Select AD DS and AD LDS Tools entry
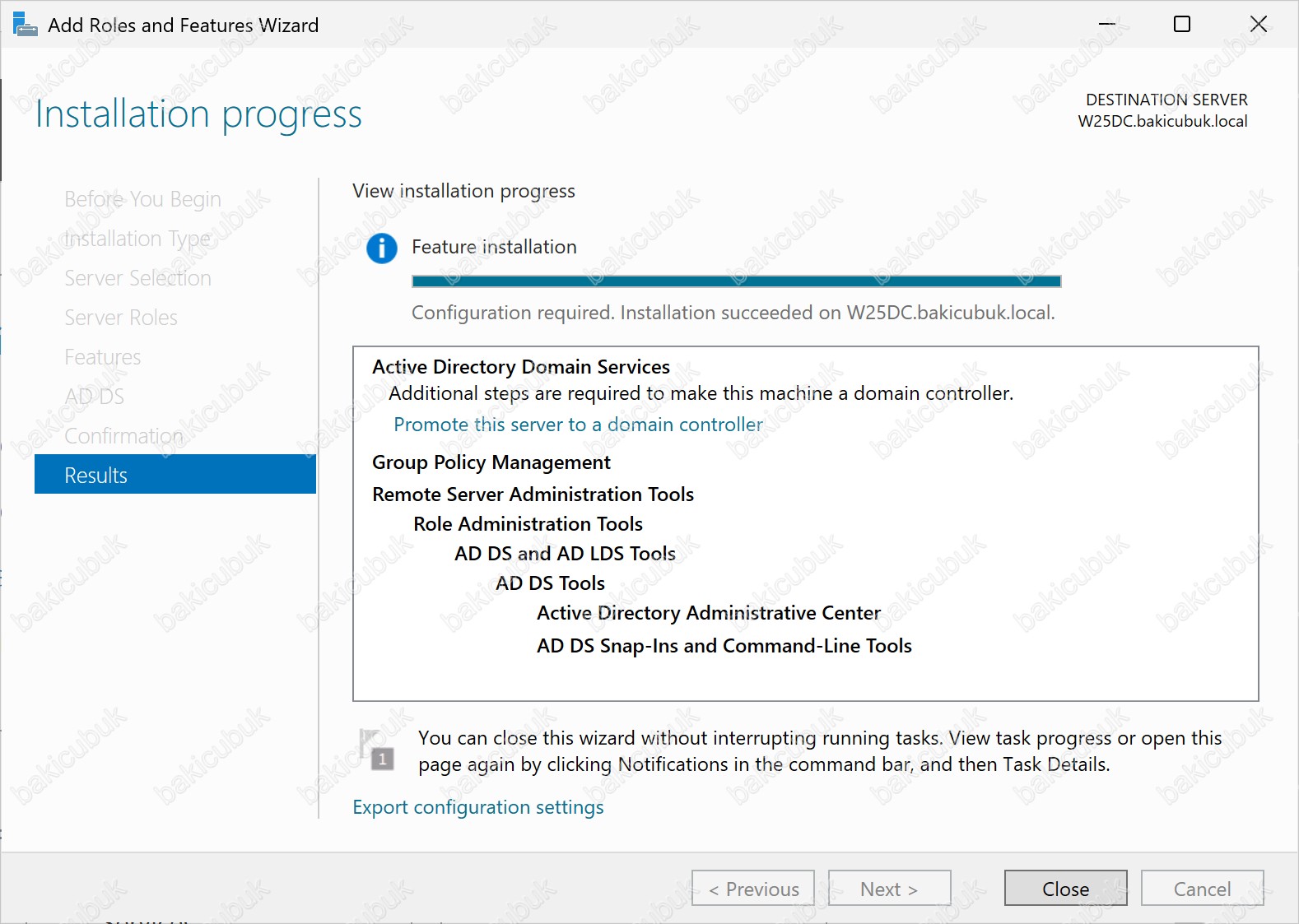Screen dimensions: 1299x924 point(566,554)
